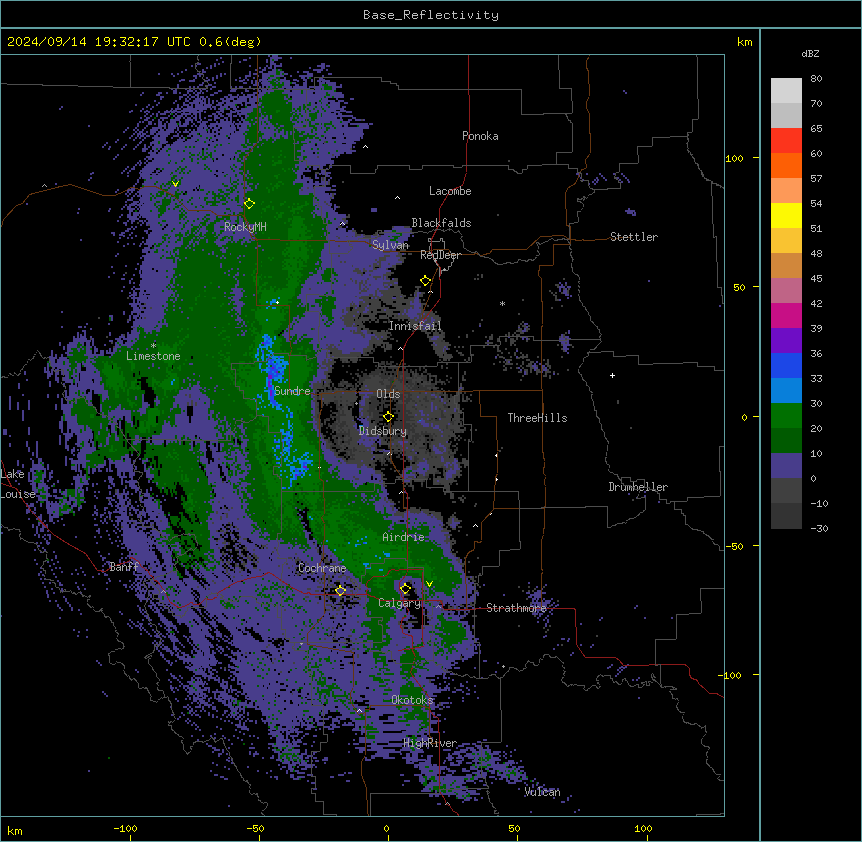Screen dimensions: 862x842
Task: Select the yellow diamond marker south of RedDeer
Action: tap(425, 280)
